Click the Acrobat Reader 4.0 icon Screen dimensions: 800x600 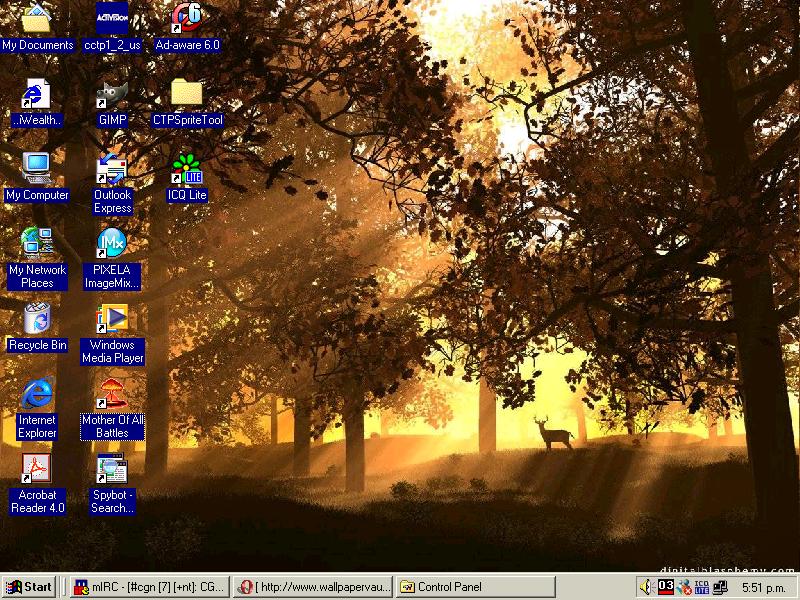pos(37,470)
